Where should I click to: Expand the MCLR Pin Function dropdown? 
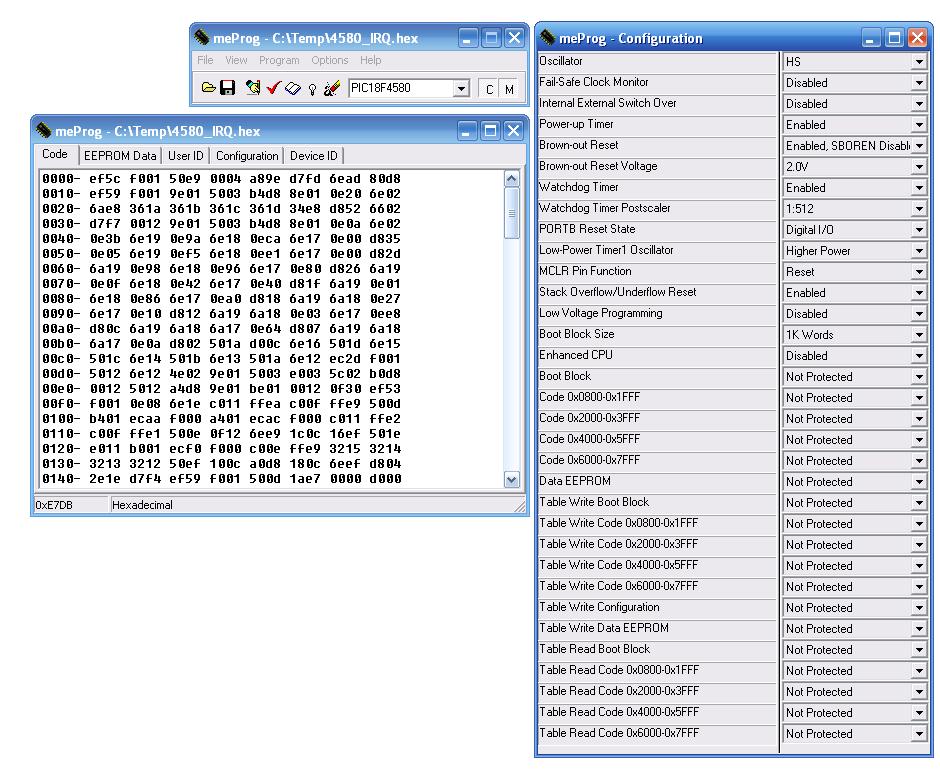(x=919, y=272)
